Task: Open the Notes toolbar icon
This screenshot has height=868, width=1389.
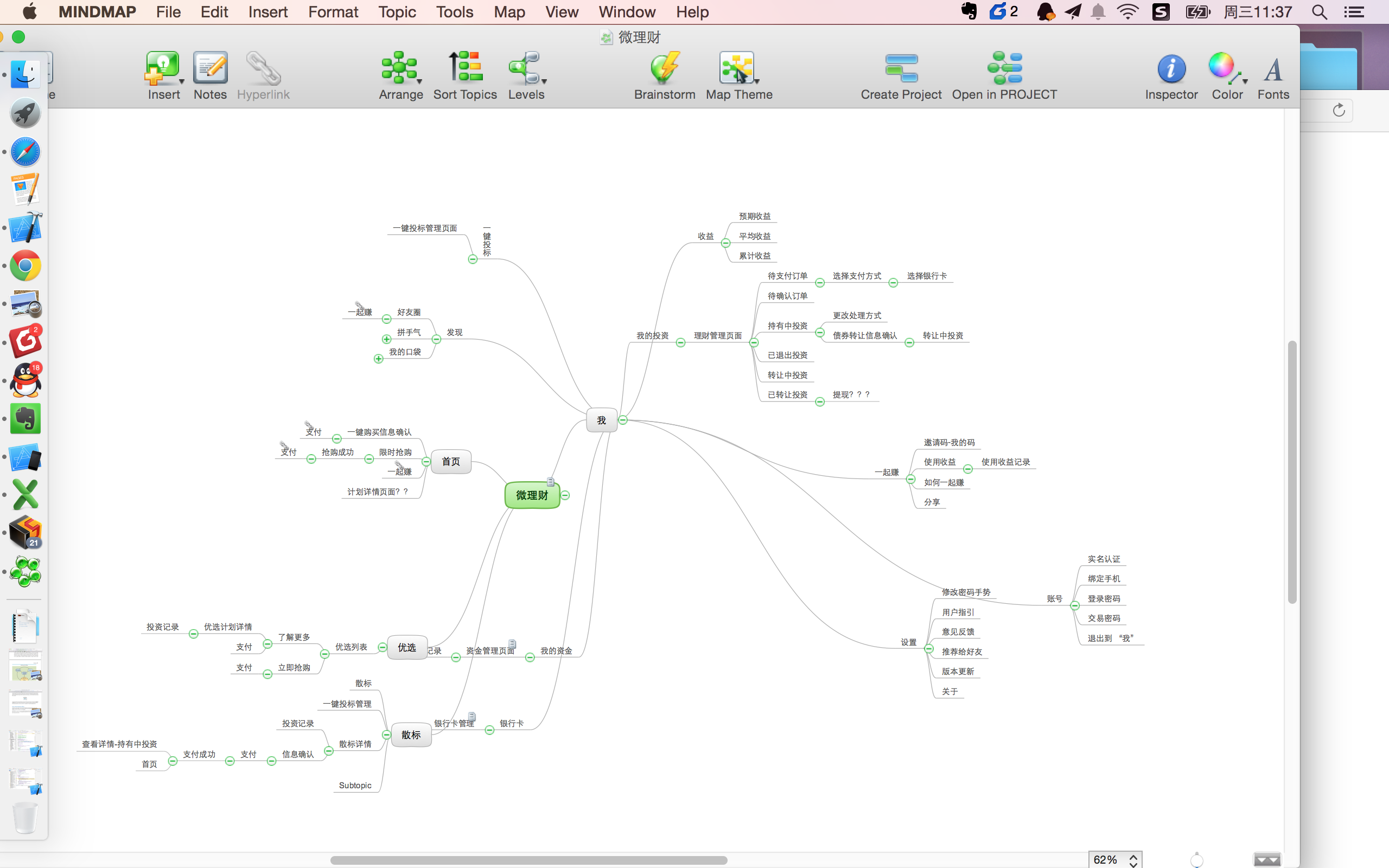Action: click(210, 68)
